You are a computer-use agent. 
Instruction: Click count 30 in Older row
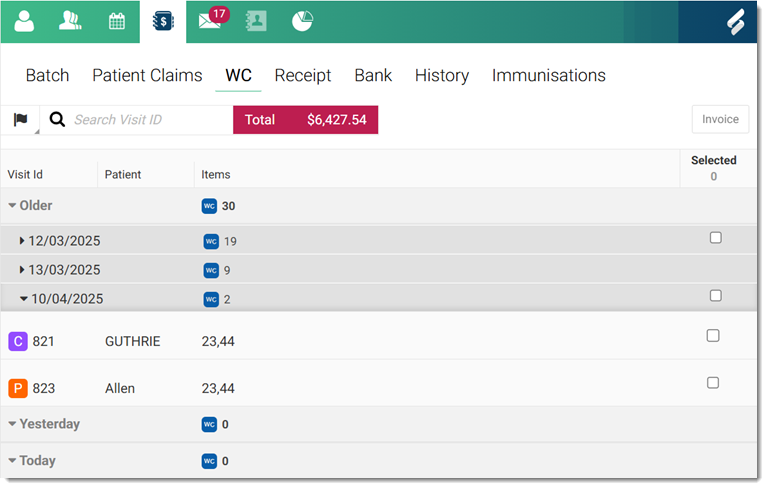tap(228, 206)
